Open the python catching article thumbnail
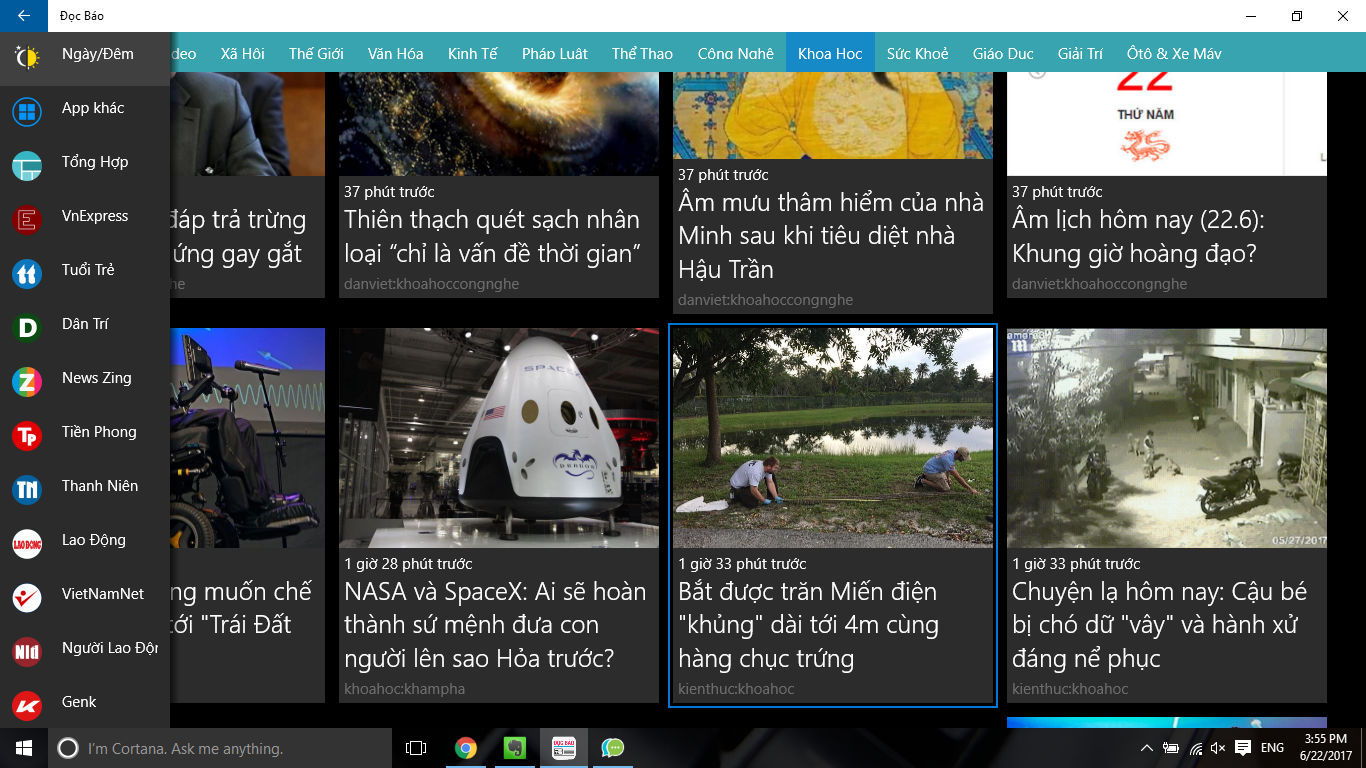Image resolution: width=1366 pixels, height=768 pixels. click(x=832, y=438)
